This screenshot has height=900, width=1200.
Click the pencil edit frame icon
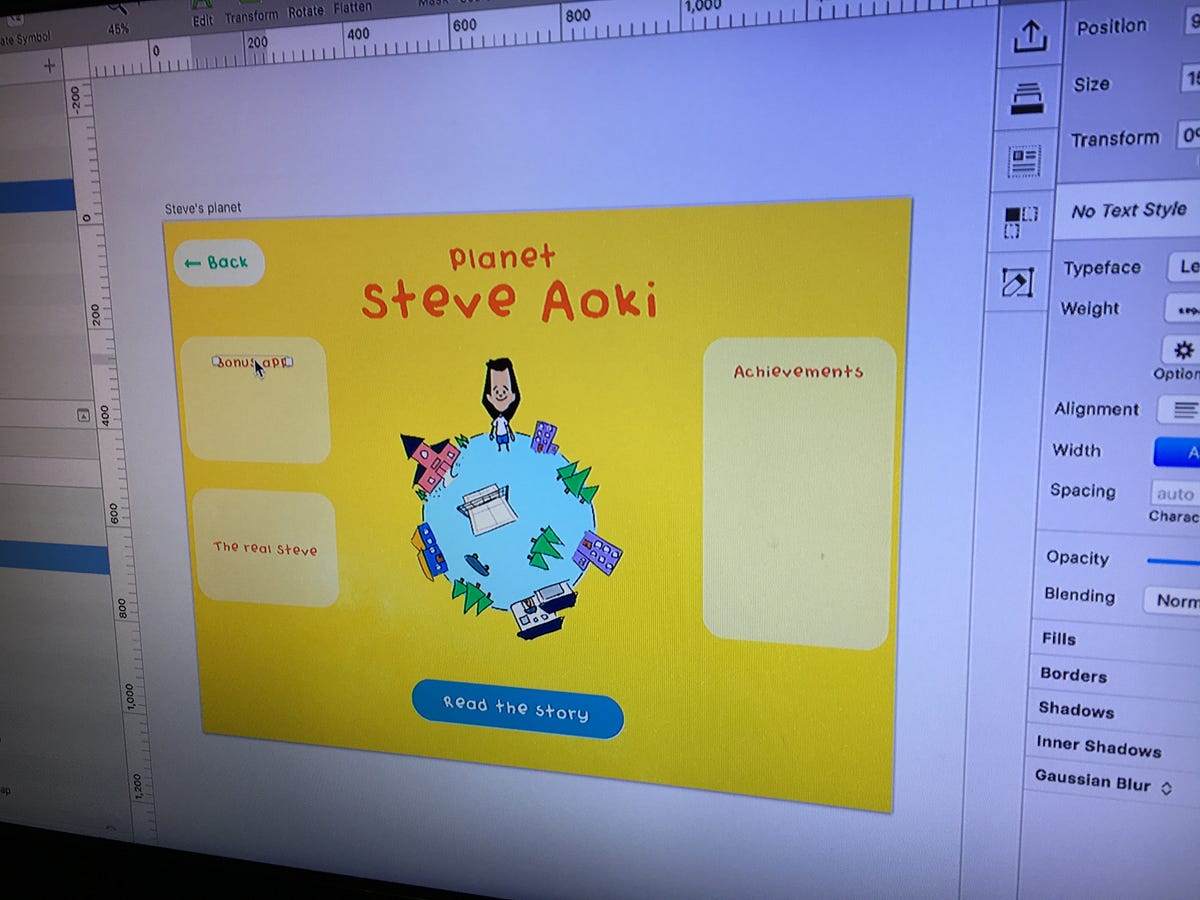(x=1017, y=284)
